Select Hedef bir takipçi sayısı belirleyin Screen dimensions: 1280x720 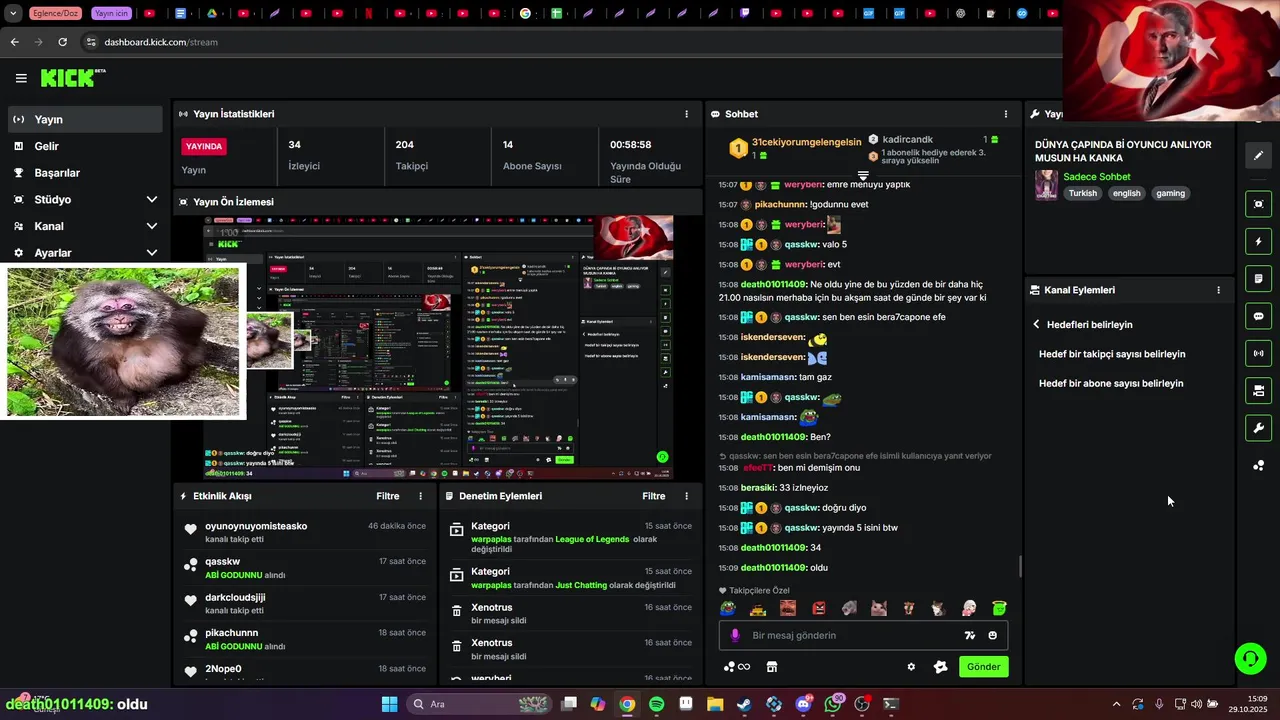(x=1112, y=354)
